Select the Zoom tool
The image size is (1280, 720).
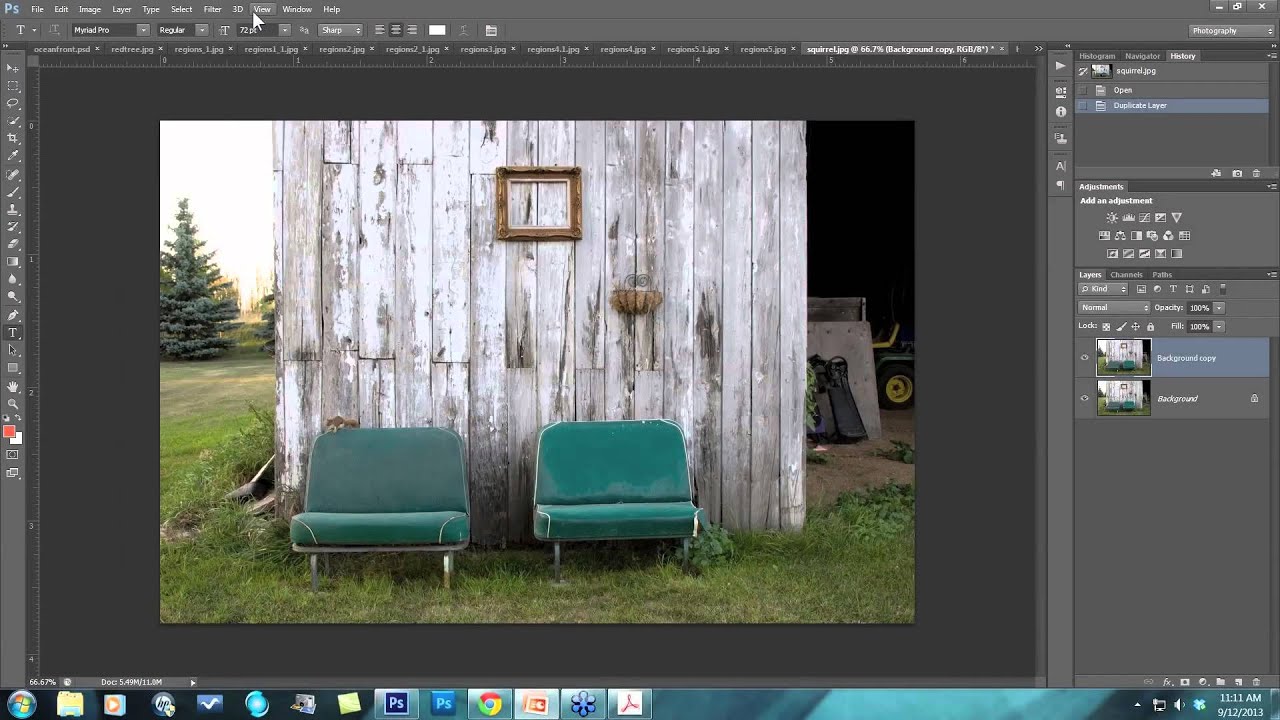pos(13,403)
